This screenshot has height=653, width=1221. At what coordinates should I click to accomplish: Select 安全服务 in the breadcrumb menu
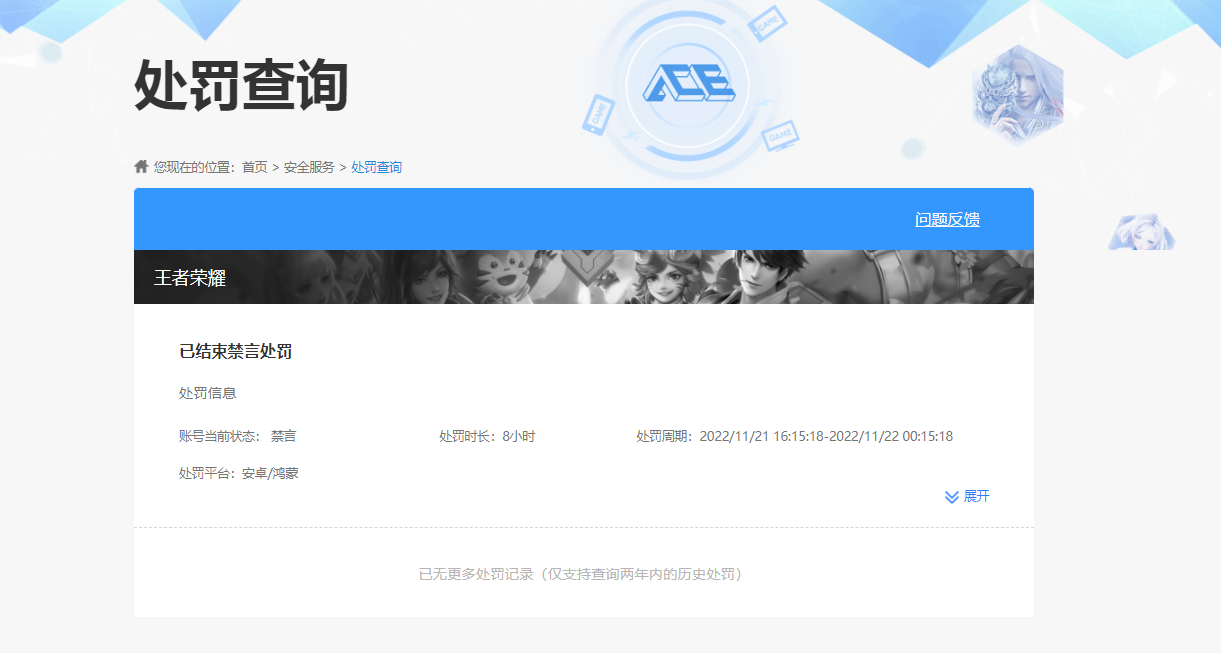310,167
